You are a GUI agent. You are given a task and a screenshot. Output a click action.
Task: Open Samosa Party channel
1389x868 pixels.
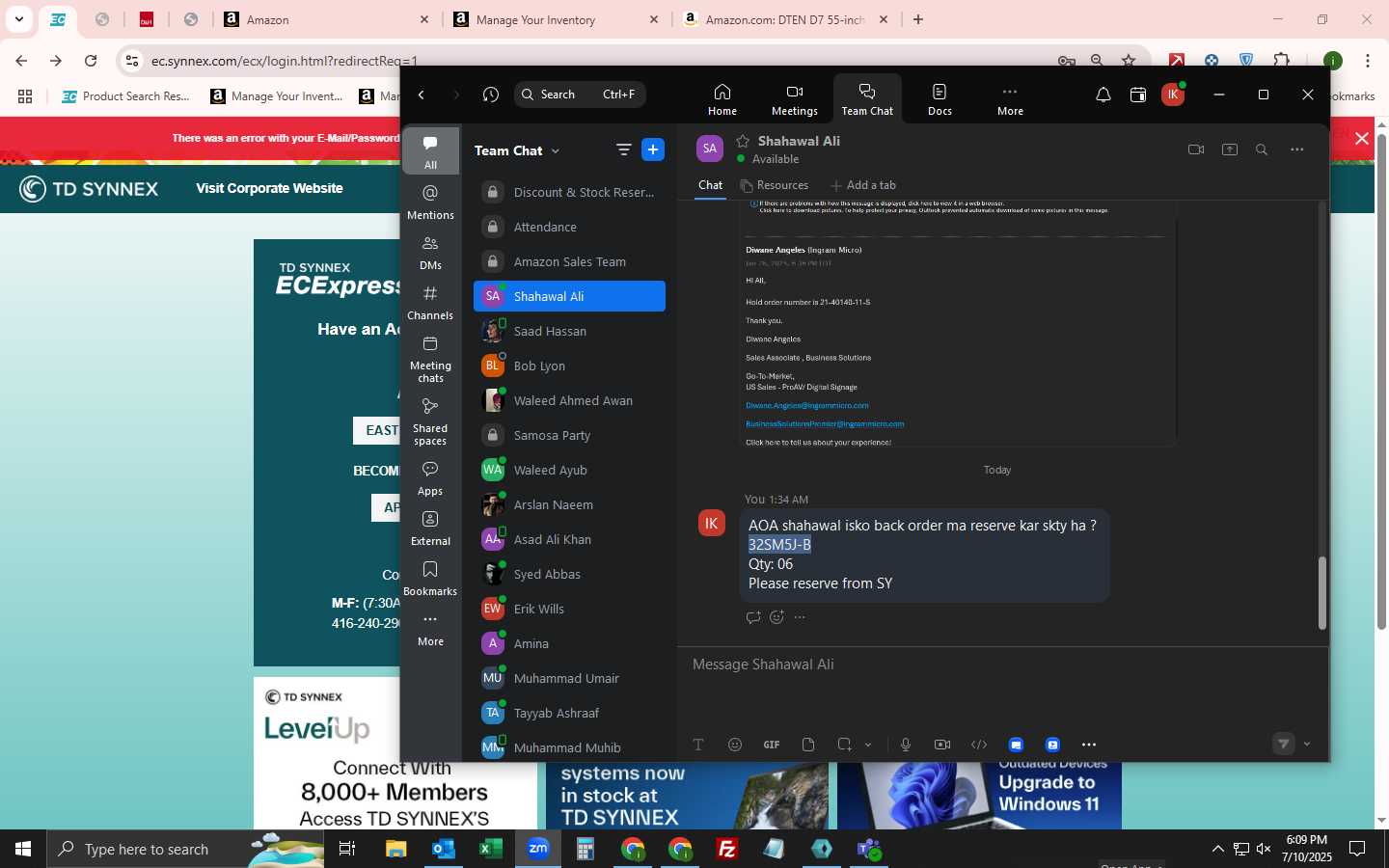[569, 435]
